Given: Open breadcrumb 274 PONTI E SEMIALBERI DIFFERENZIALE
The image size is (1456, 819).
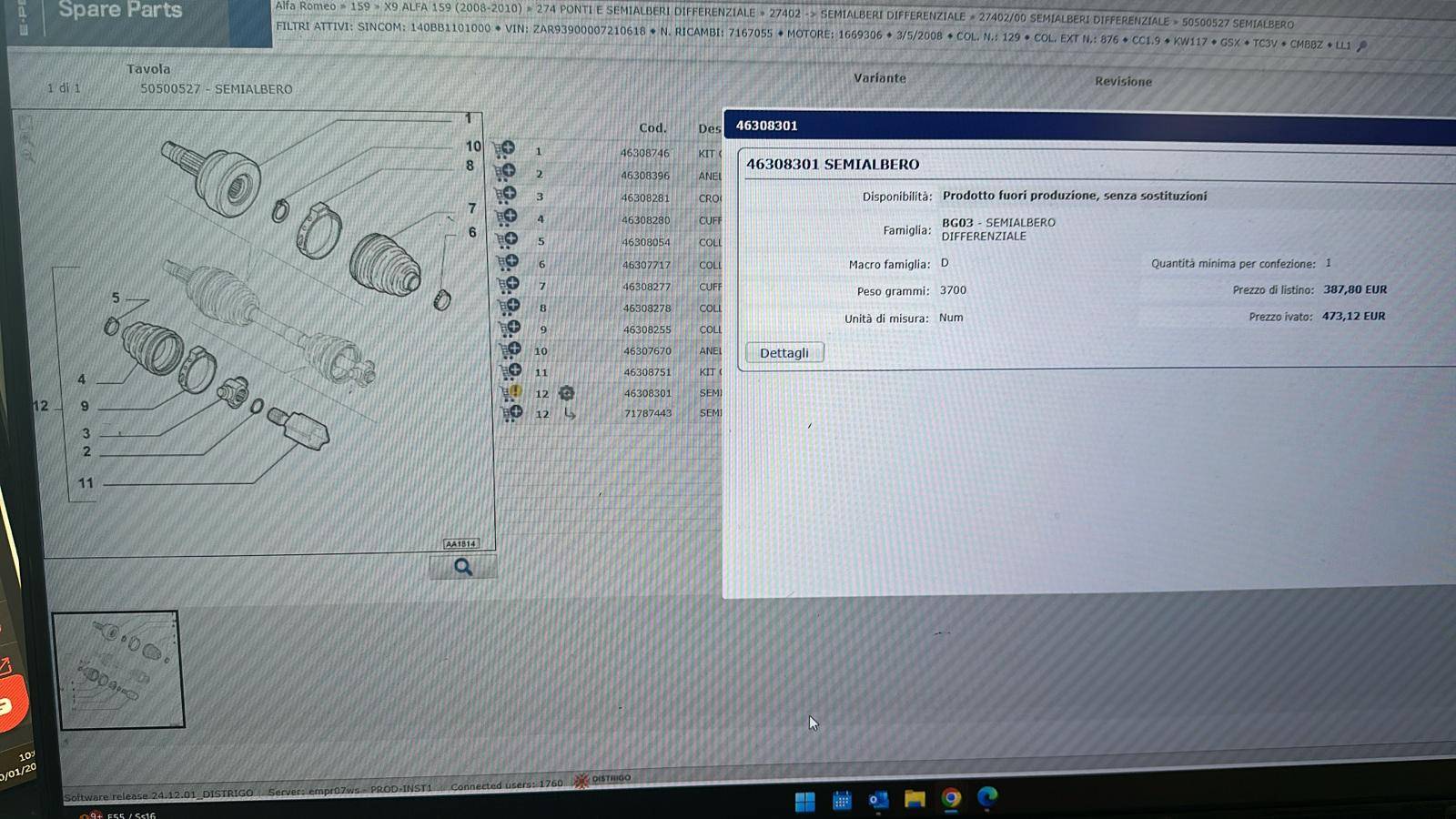Looking at the screenshot, I should click(645, 11).
